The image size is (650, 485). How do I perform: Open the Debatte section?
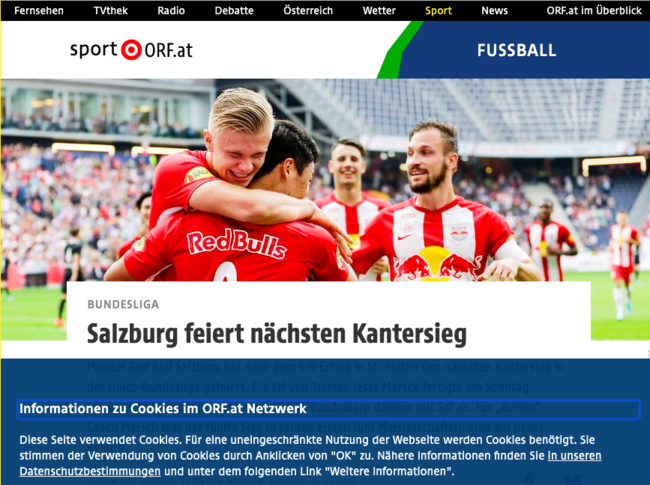(234, 10)
